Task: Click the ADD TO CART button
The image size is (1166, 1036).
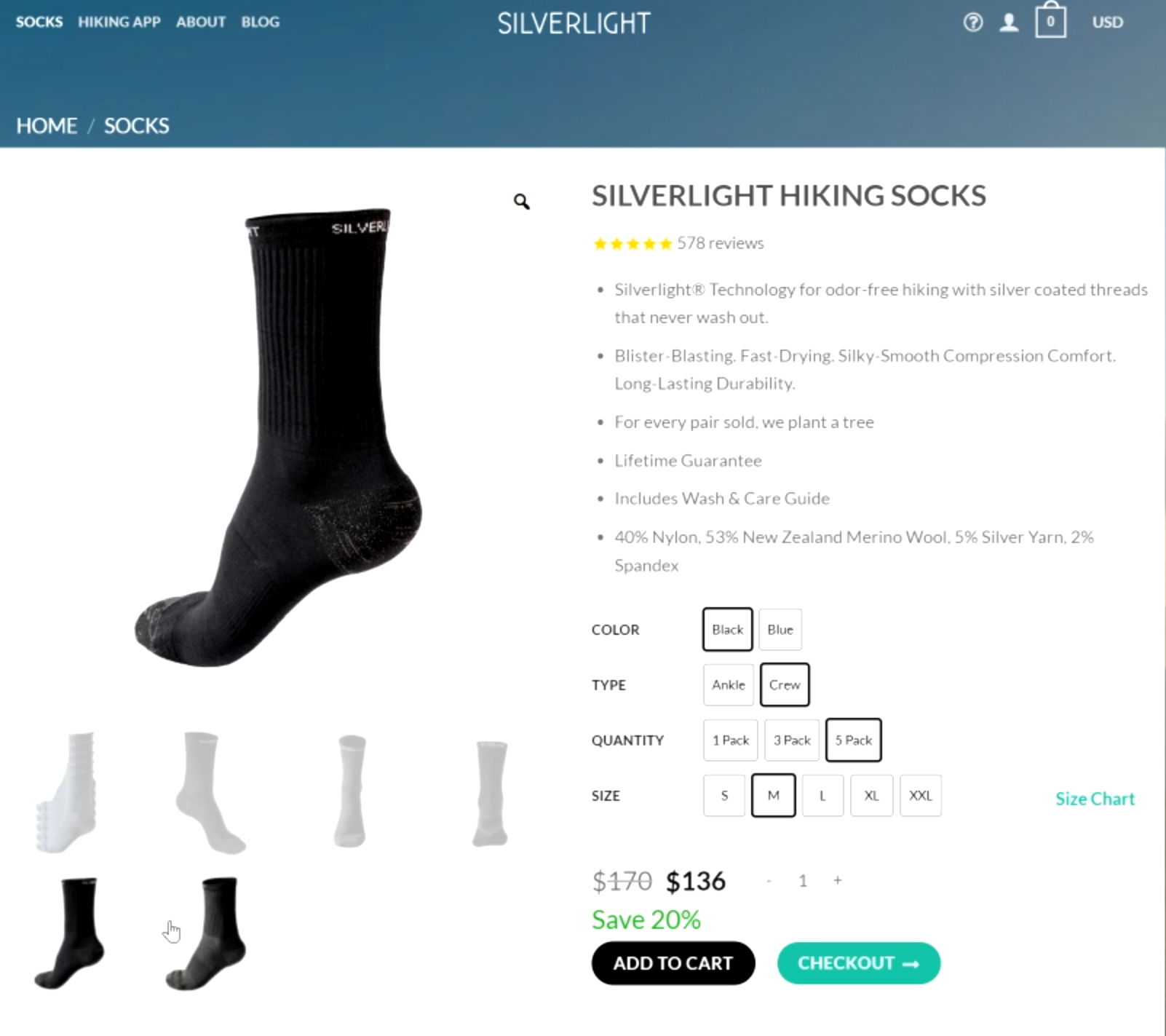Action: 673,963
